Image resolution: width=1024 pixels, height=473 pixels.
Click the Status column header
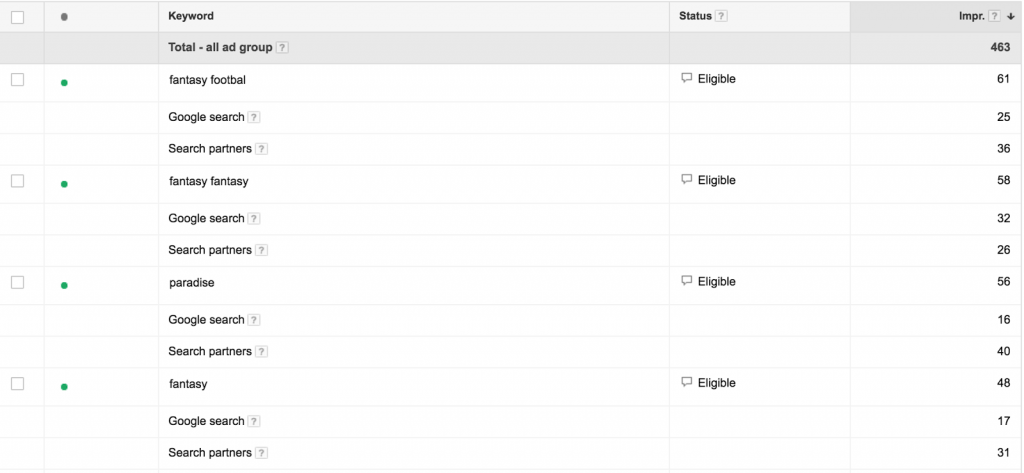coord(695,16)
